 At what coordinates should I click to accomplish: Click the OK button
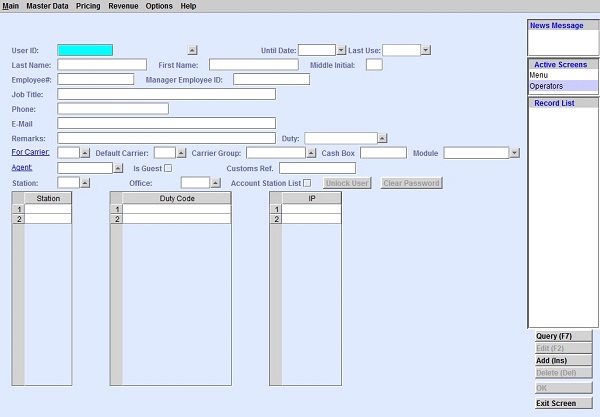[x=564, y=388]
